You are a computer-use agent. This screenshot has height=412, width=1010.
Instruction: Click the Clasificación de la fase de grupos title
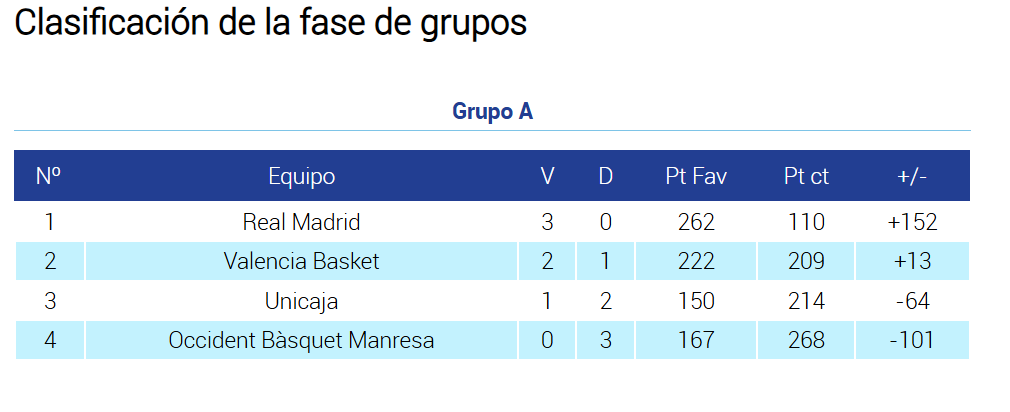[x=270, y=23]
